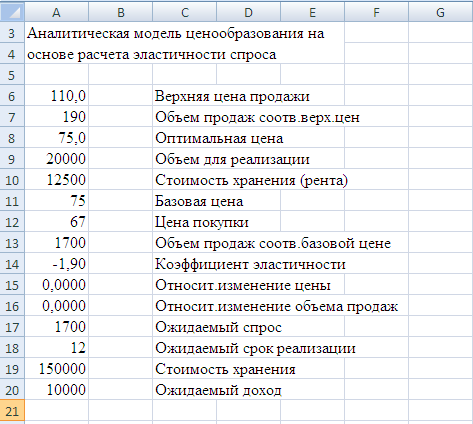Select row 9 header
The width and height of the screenshot is (473, 424).
coord(12,159)
